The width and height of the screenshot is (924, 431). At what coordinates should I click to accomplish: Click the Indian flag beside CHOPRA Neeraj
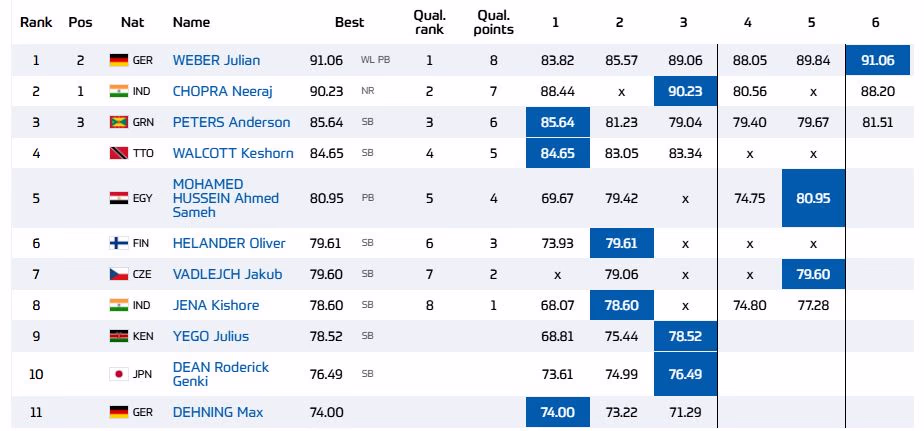tap(119, 92)
